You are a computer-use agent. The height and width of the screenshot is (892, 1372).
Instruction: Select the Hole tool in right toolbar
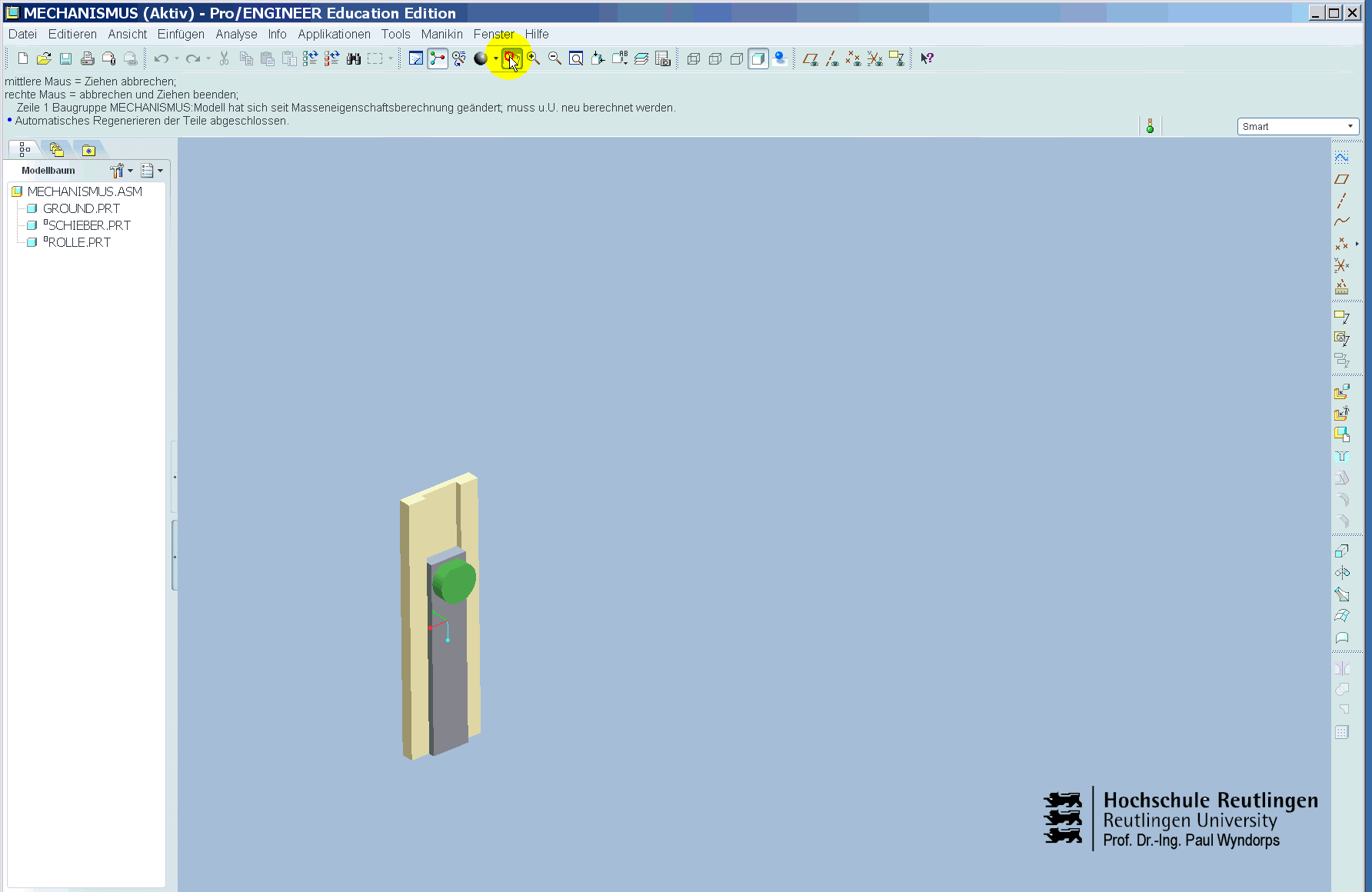point(1342,457)
